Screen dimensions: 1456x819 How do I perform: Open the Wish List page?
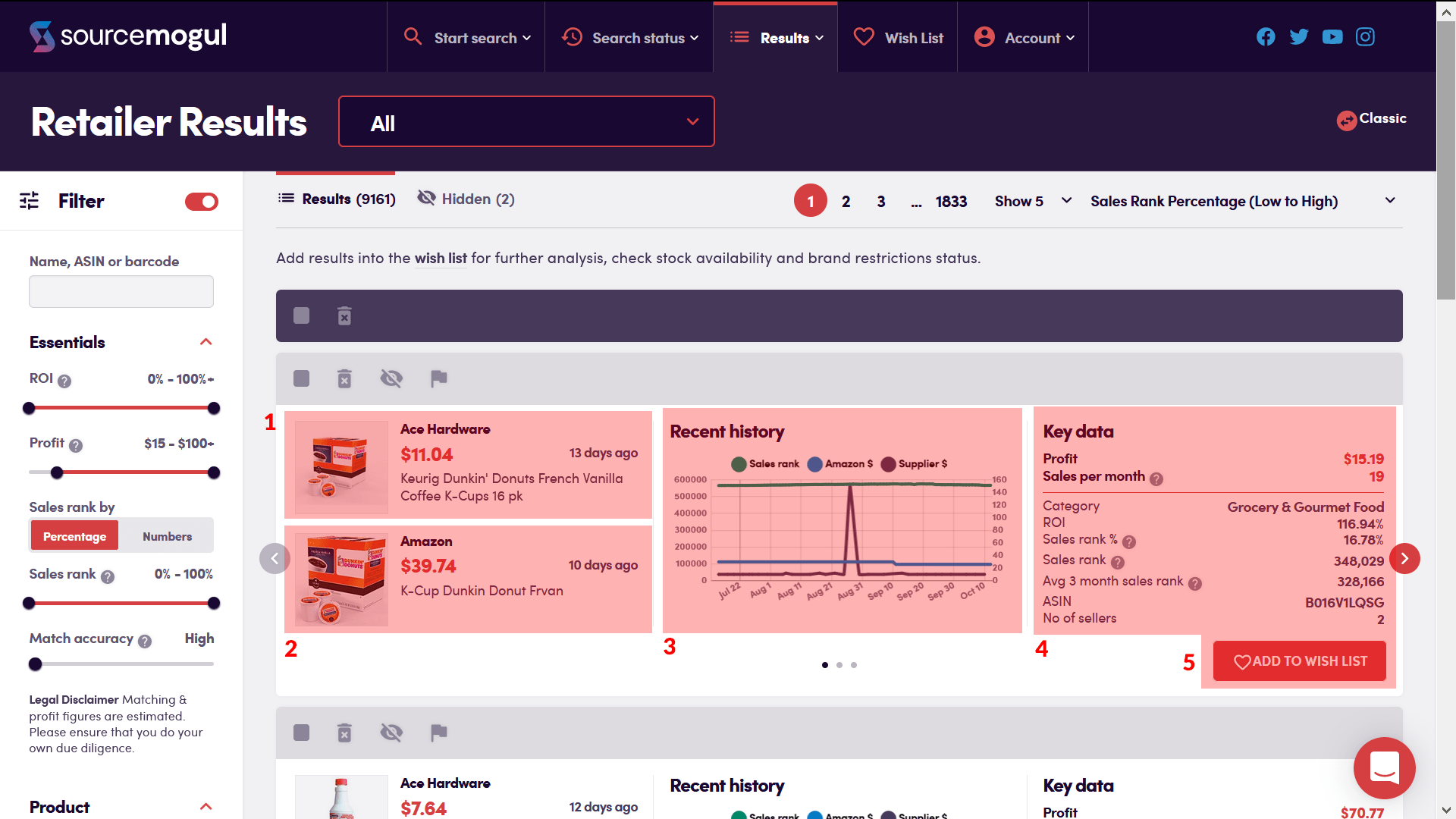pyautogui.click(x=898, y=38)
